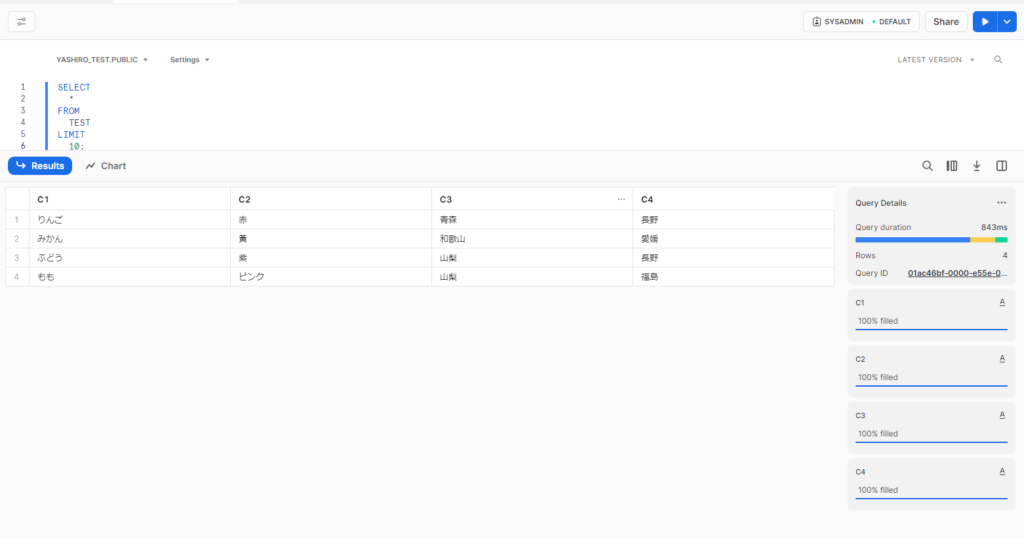Expand the LATEST VERSION dropdown

(x=935, y=60)
